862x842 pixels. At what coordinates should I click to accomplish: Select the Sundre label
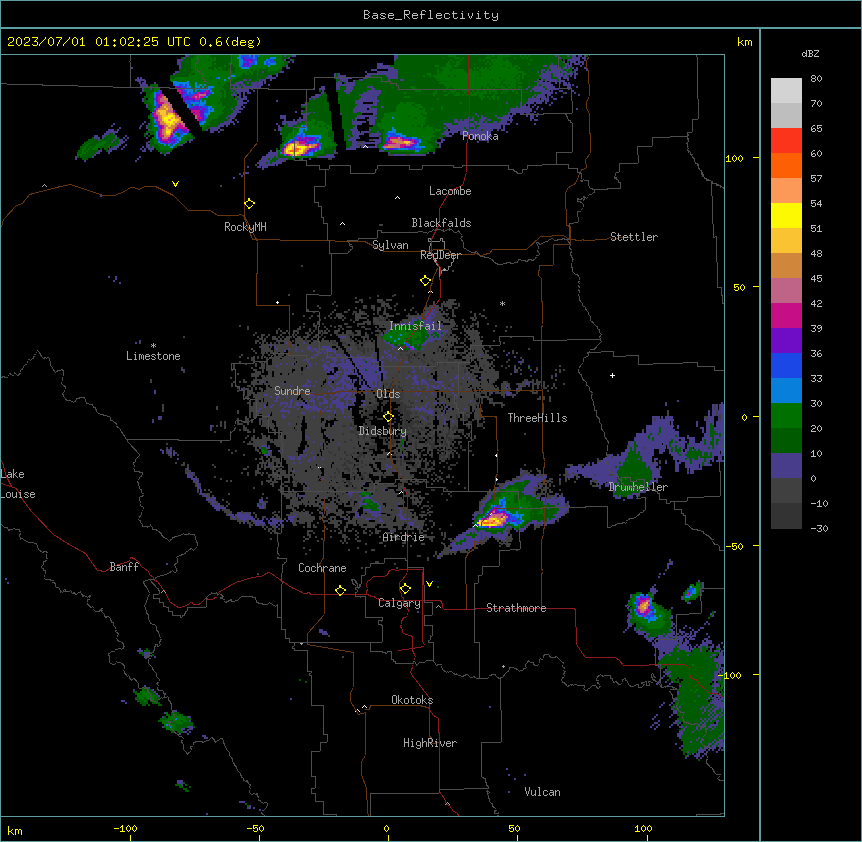click(x=292, y=391)
